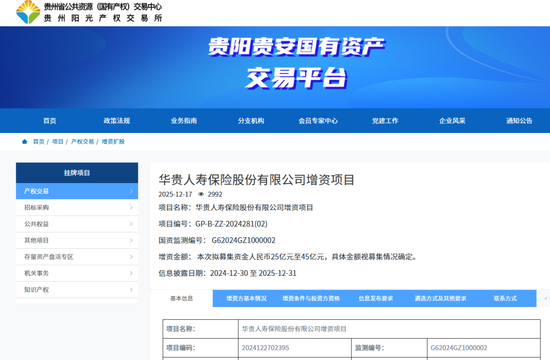The height and width of the screenshot is (360, 550).
Task: Click project code 2024122702395 in table
Action: click(266, 348)
